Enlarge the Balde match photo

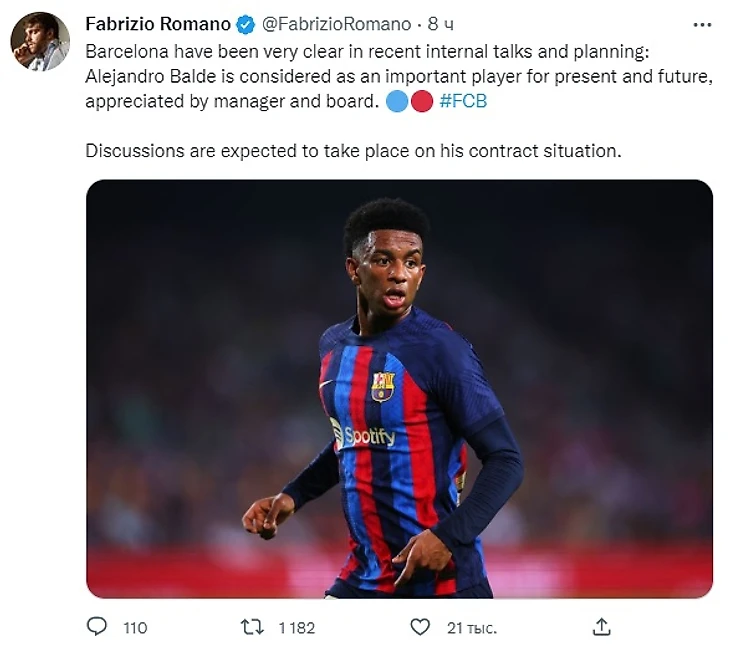(x=399, y=388)
